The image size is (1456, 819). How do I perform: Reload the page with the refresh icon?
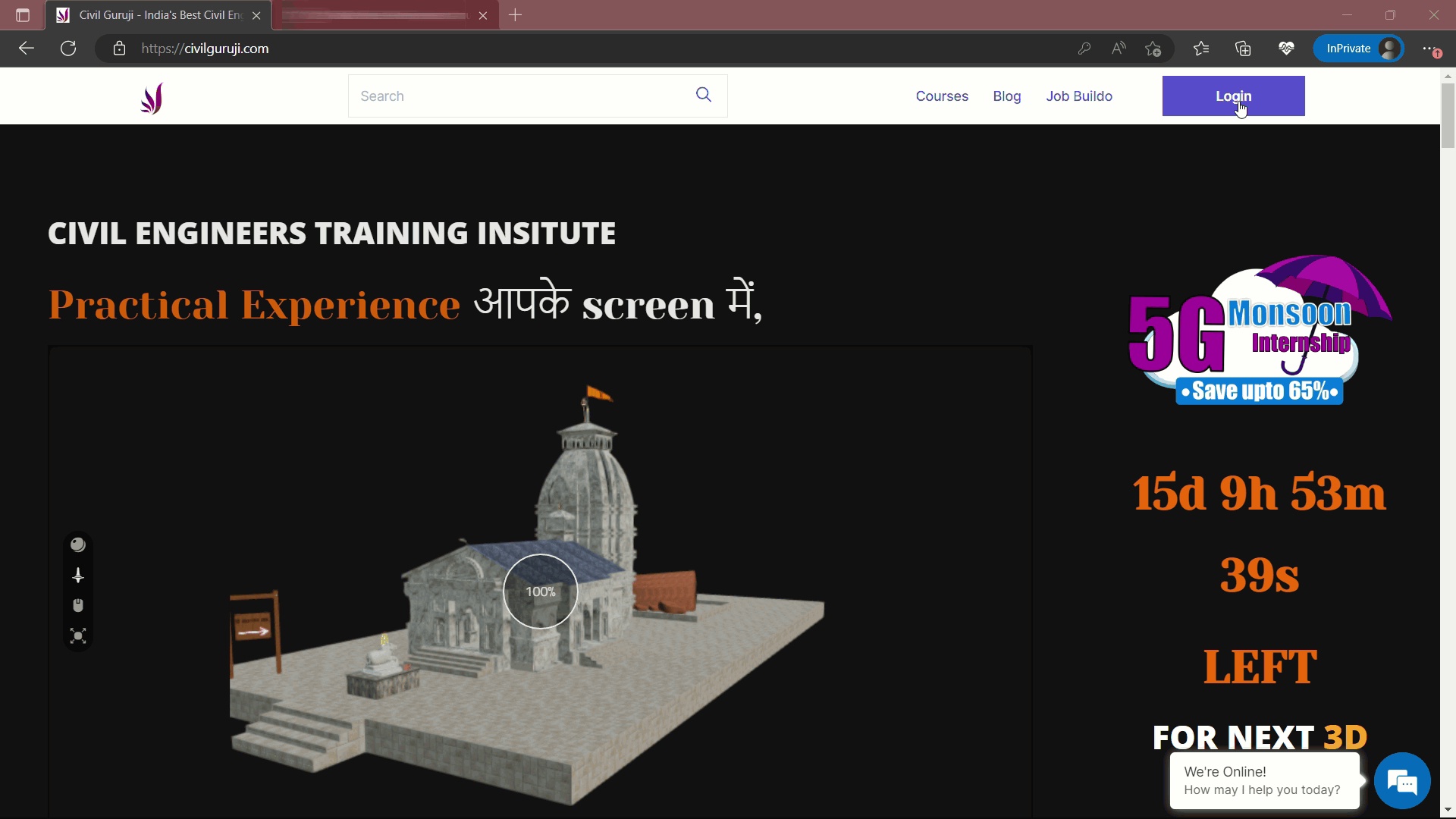pos(68,49)
